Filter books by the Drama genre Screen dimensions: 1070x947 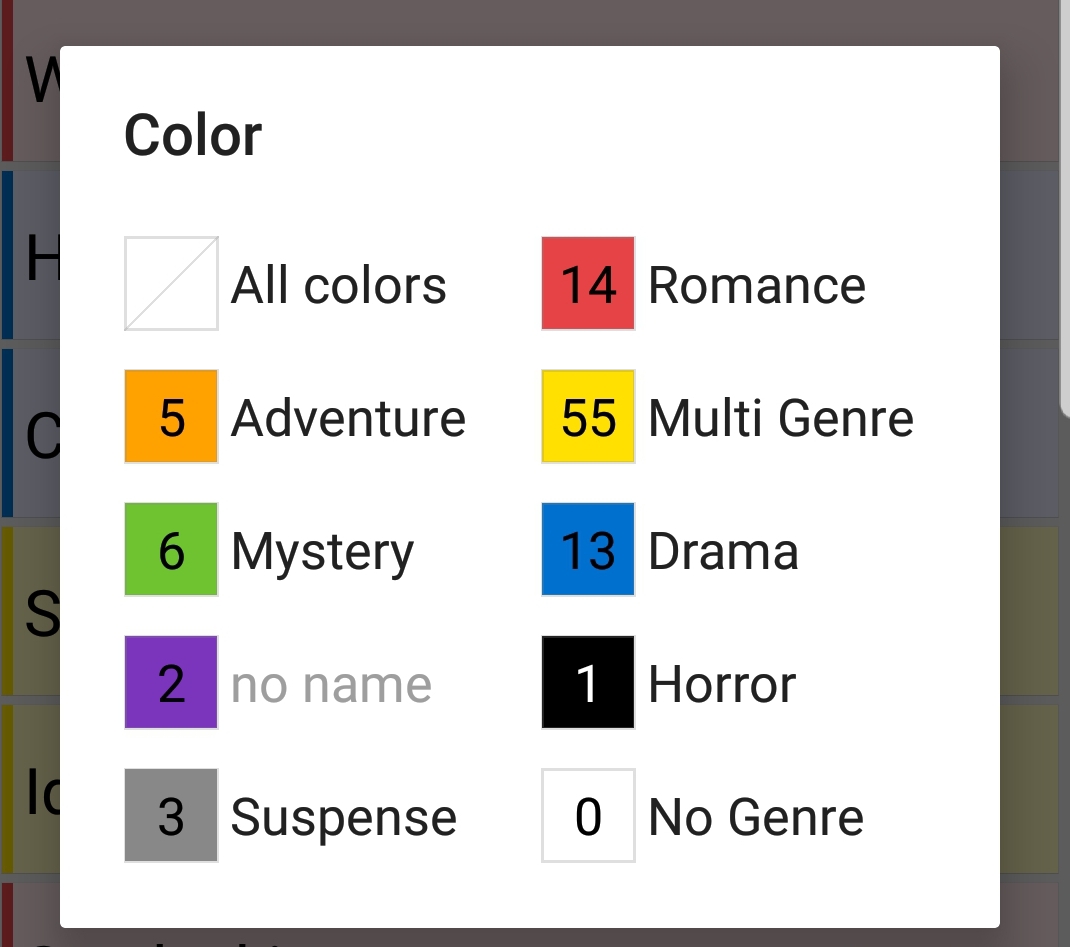pyautogui.click(x=724, y=549)
